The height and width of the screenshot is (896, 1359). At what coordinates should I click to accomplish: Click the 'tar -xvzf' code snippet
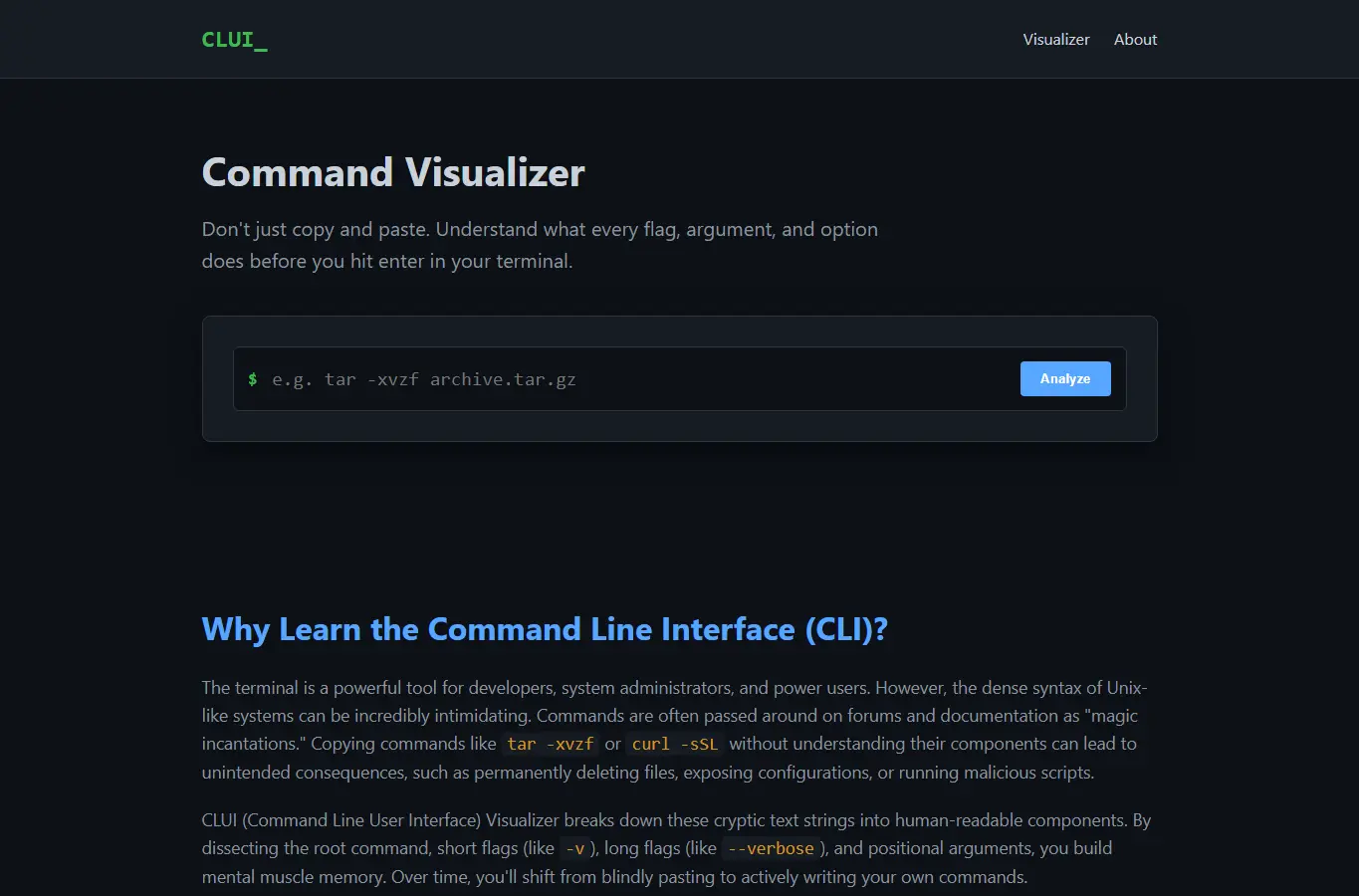point(551,744)
